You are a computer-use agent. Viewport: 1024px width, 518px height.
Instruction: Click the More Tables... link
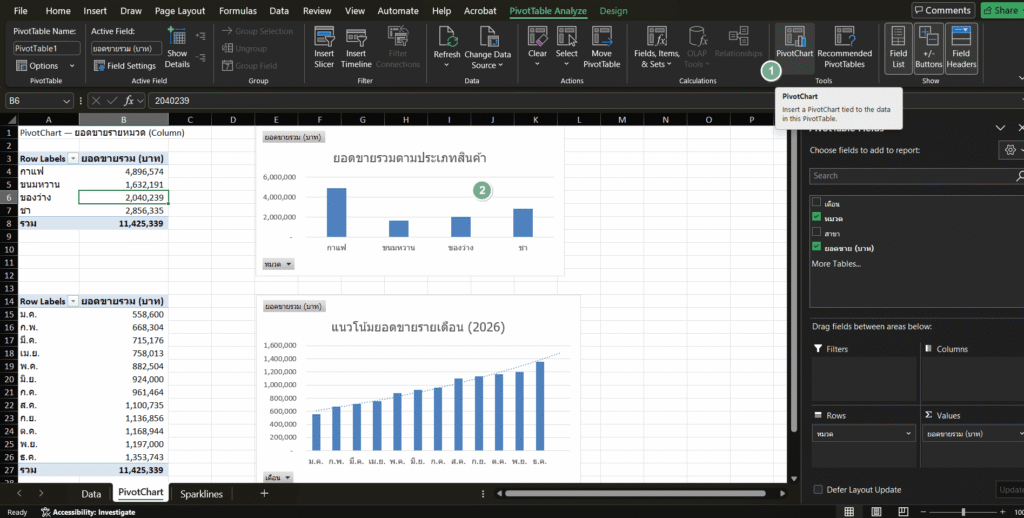click(x=836, y=264)
